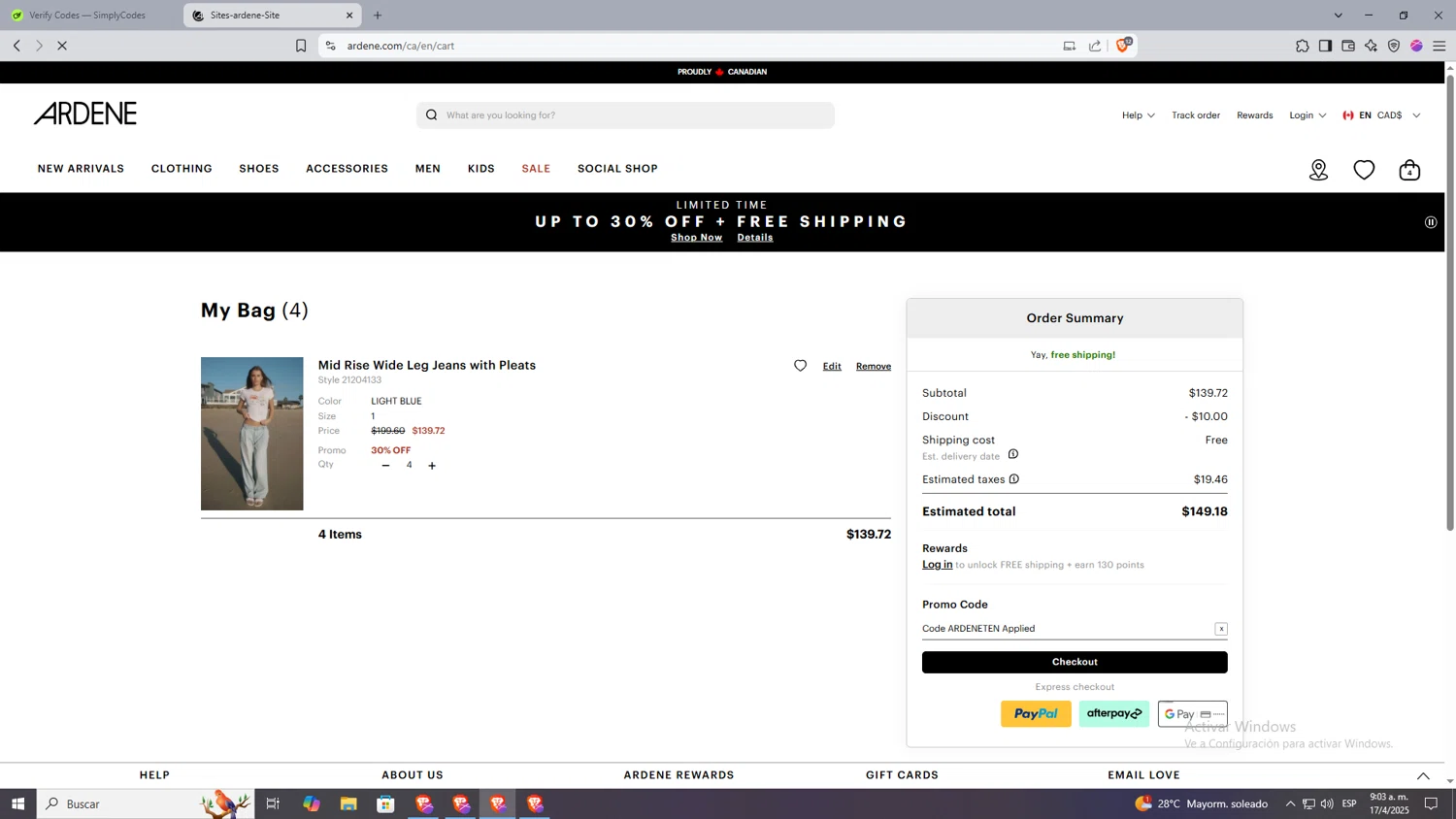The width and height of the screenshot is (1456, 819).
Task: Open MEN menu
Action: 428,169
